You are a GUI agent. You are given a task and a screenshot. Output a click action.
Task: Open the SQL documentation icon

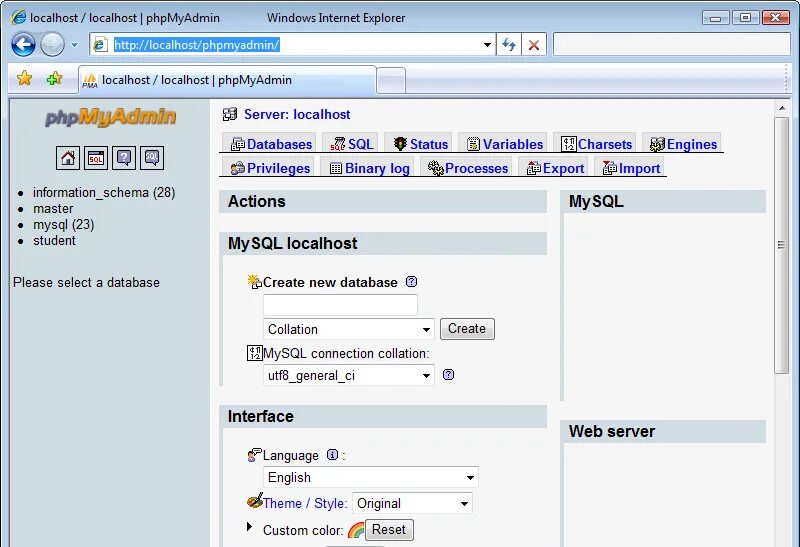[152, 158]
